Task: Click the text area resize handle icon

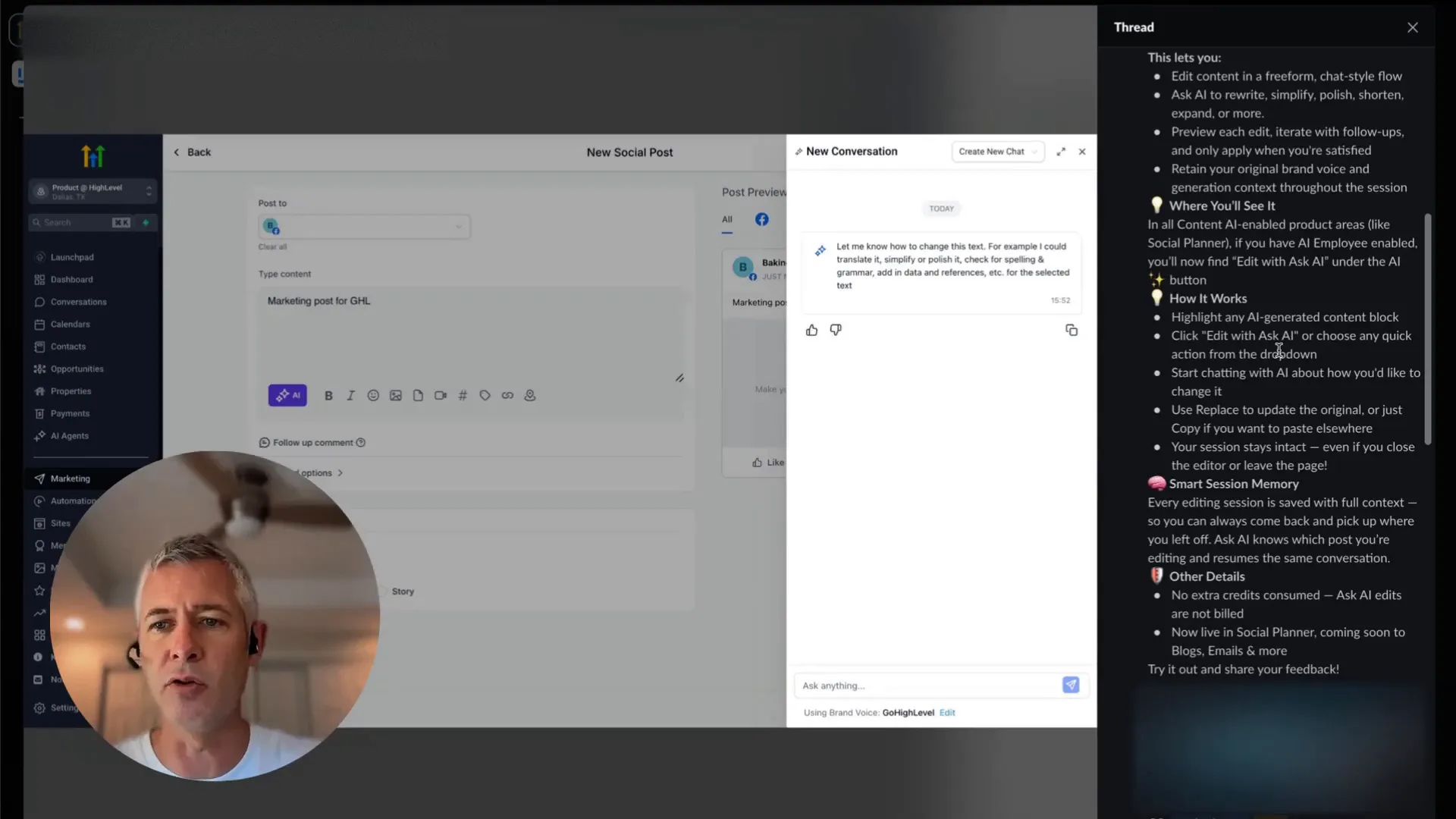Action: [x=679, y=378]
